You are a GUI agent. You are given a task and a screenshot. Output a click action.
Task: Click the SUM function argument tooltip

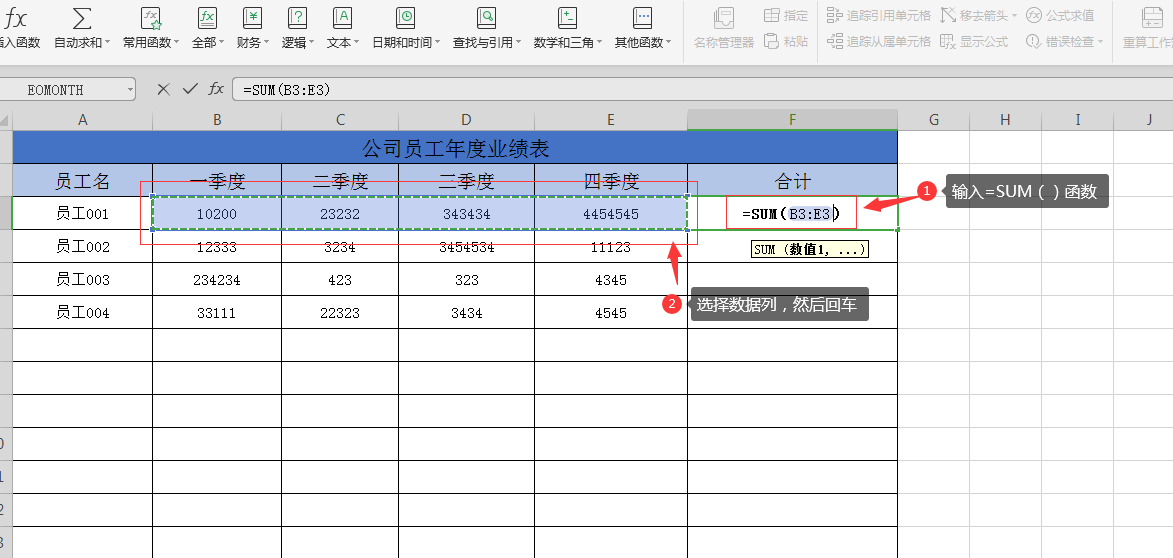pyautogui.click(x=809, y=249)
